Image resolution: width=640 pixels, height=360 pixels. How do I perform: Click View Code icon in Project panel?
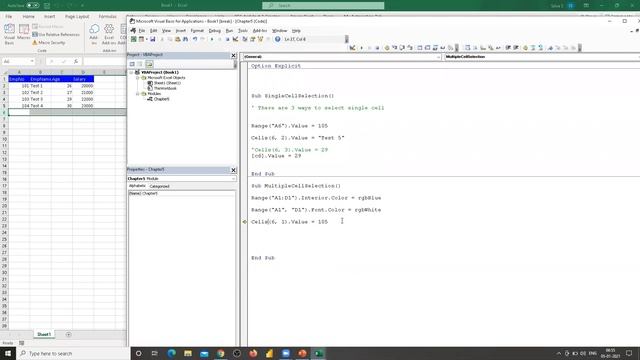coord(132,64)
